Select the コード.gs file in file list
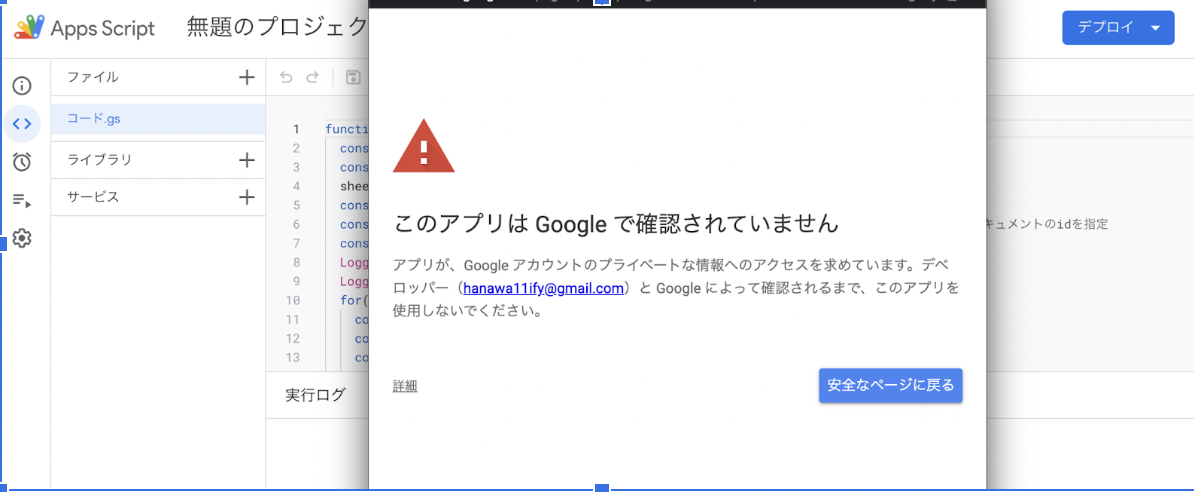Screen dimensions: 1194x492 click(x=95, y=119)
